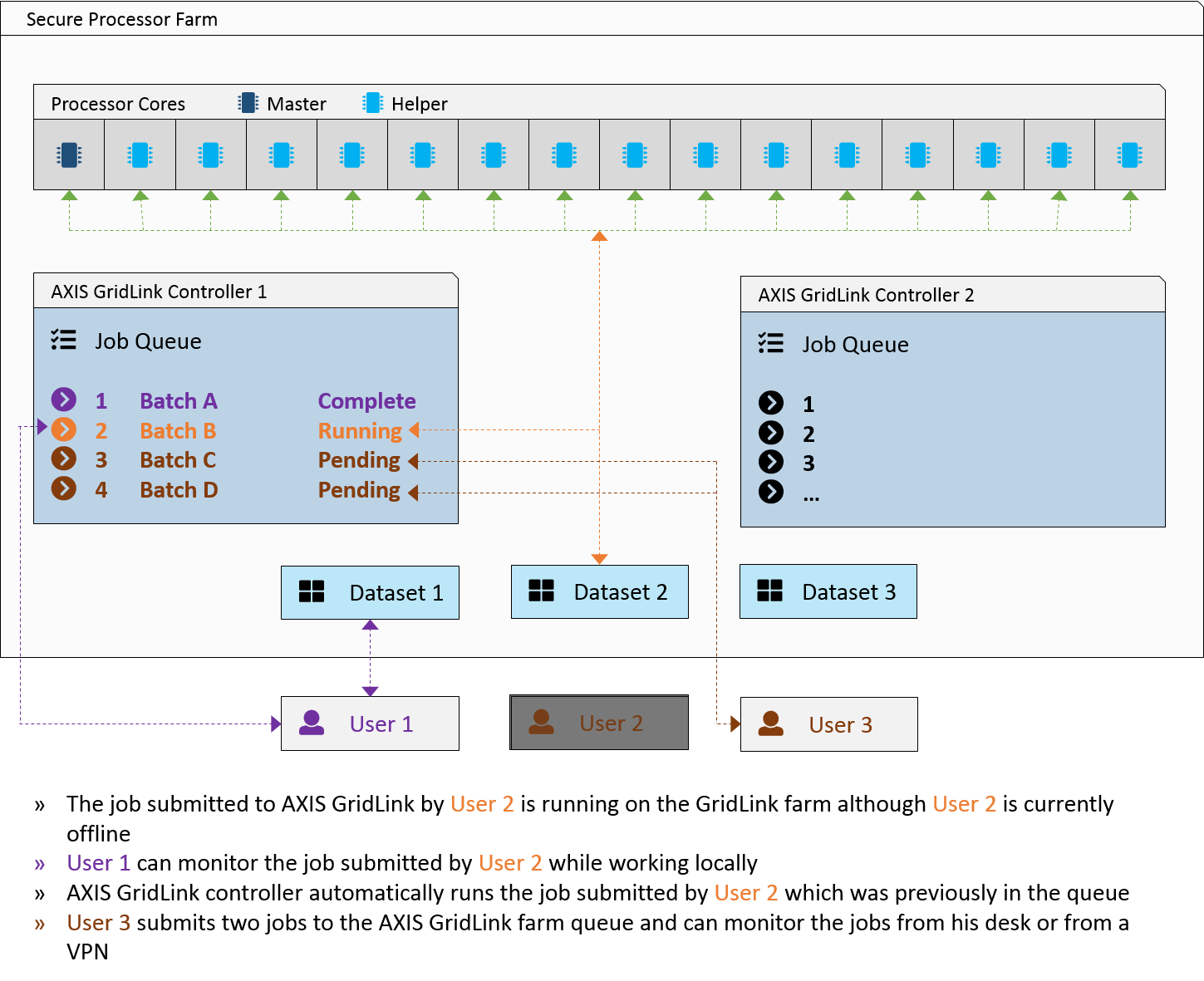Click the Dataset 1 grid icon
The width and height of the screenshot is (1204, 981).
pyautogui.click(x=312, y=591)
